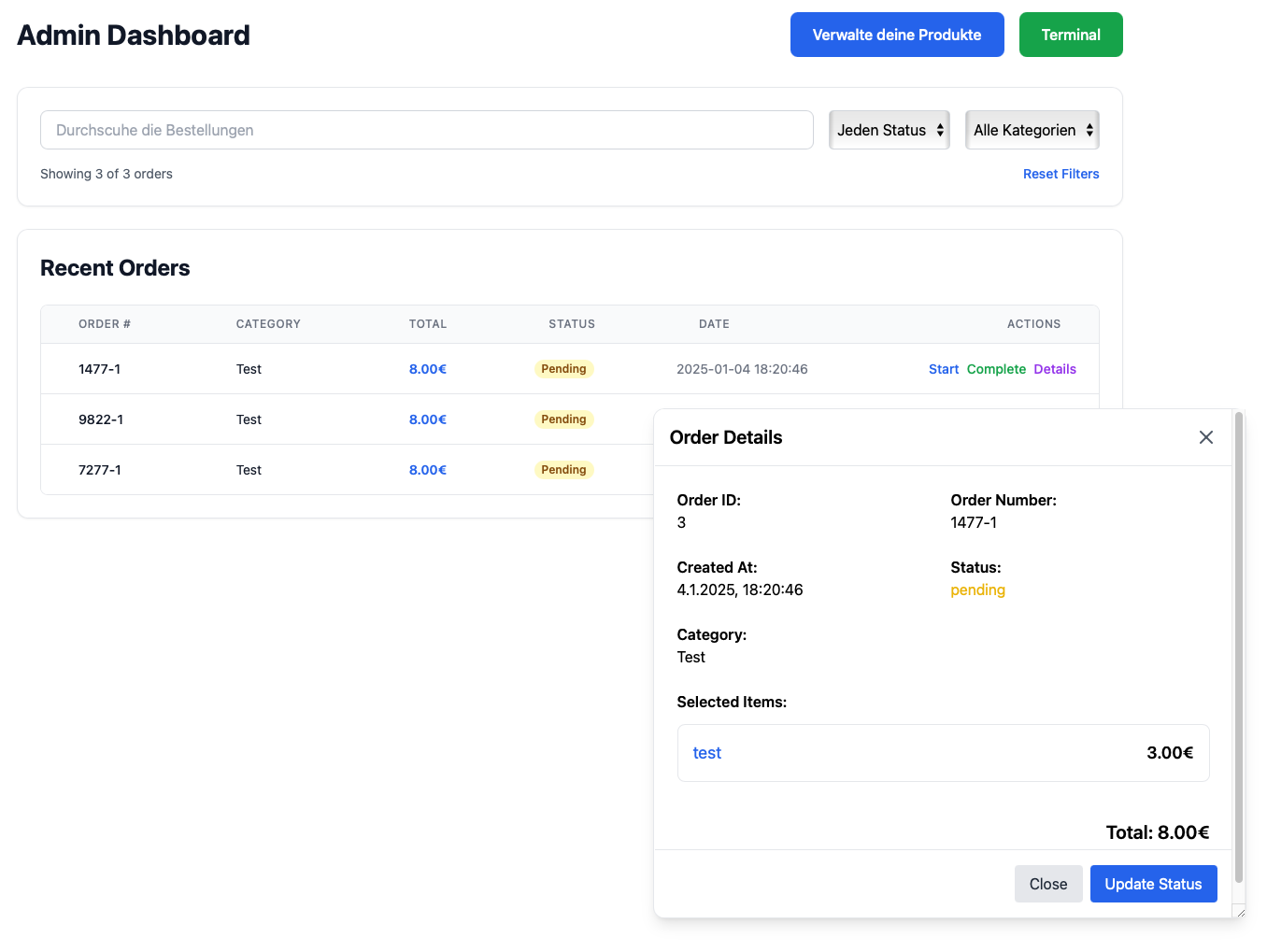Click the Showing 3 of 3 orders text
This screenshot has height=952, width=1267.
[107, 174]
